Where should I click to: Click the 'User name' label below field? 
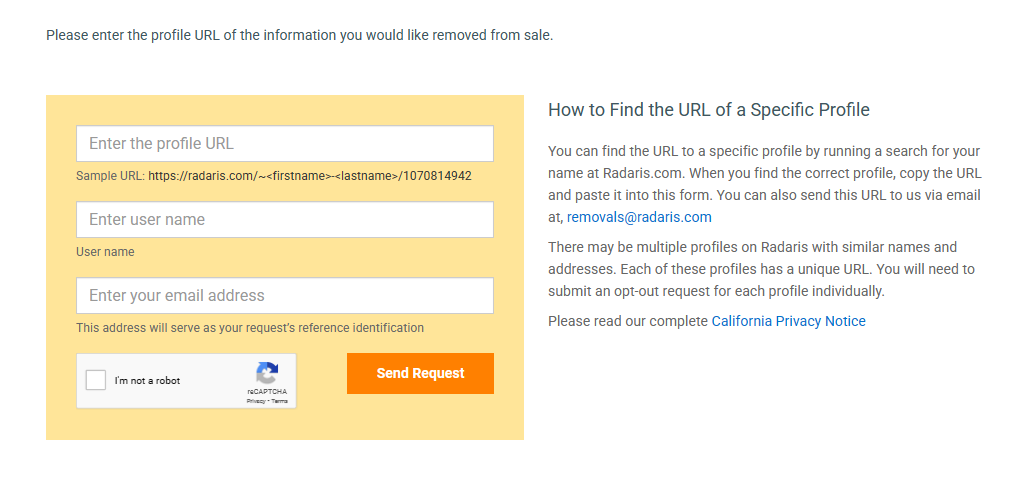tap(105, 252)
